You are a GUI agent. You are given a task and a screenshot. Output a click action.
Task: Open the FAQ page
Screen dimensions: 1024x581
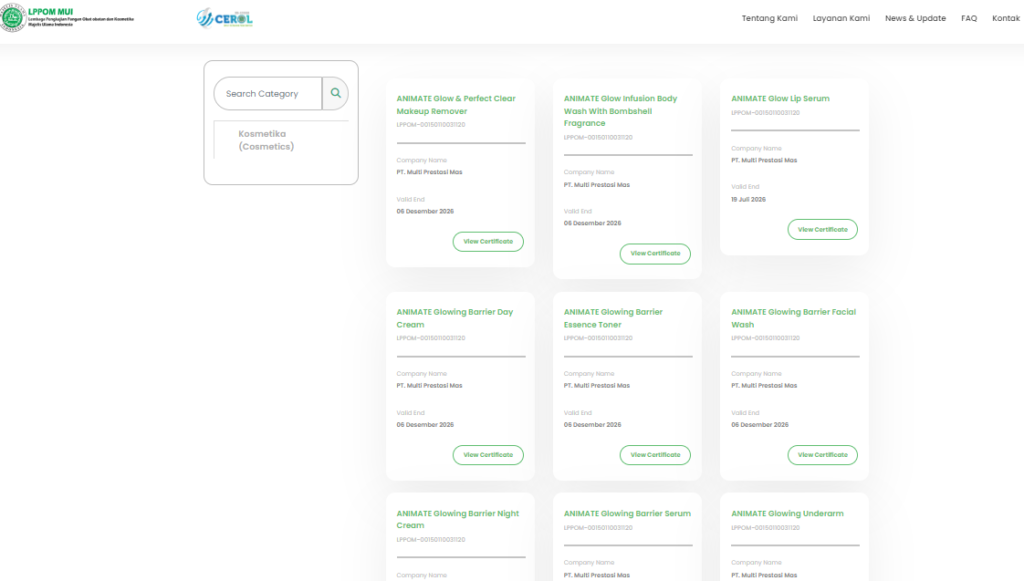point(969,18)
